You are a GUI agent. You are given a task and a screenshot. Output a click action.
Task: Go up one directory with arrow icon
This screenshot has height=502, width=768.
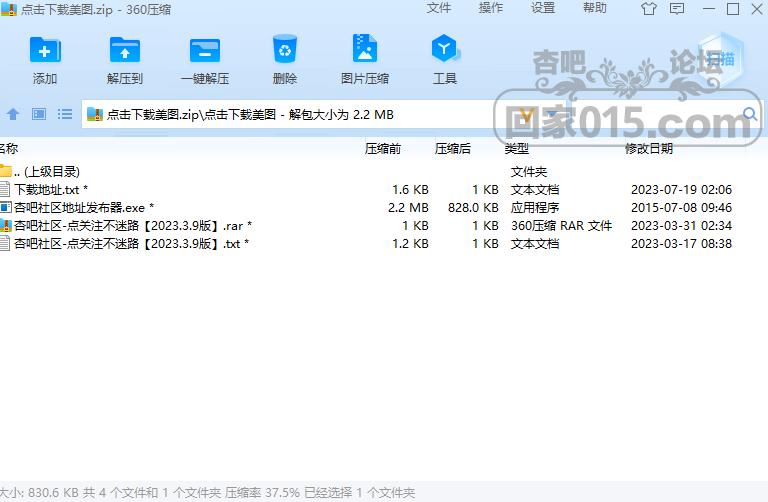[13, 115]
